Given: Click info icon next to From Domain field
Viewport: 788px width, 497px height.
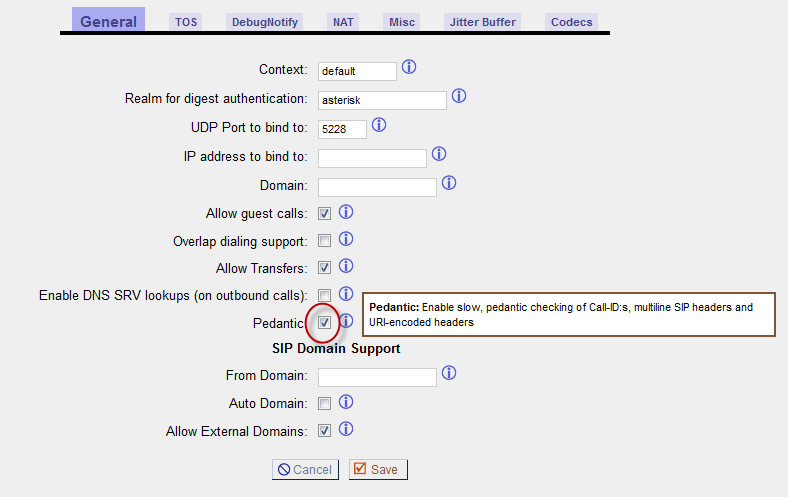Looking at the screenshot, I should (449, 373).
